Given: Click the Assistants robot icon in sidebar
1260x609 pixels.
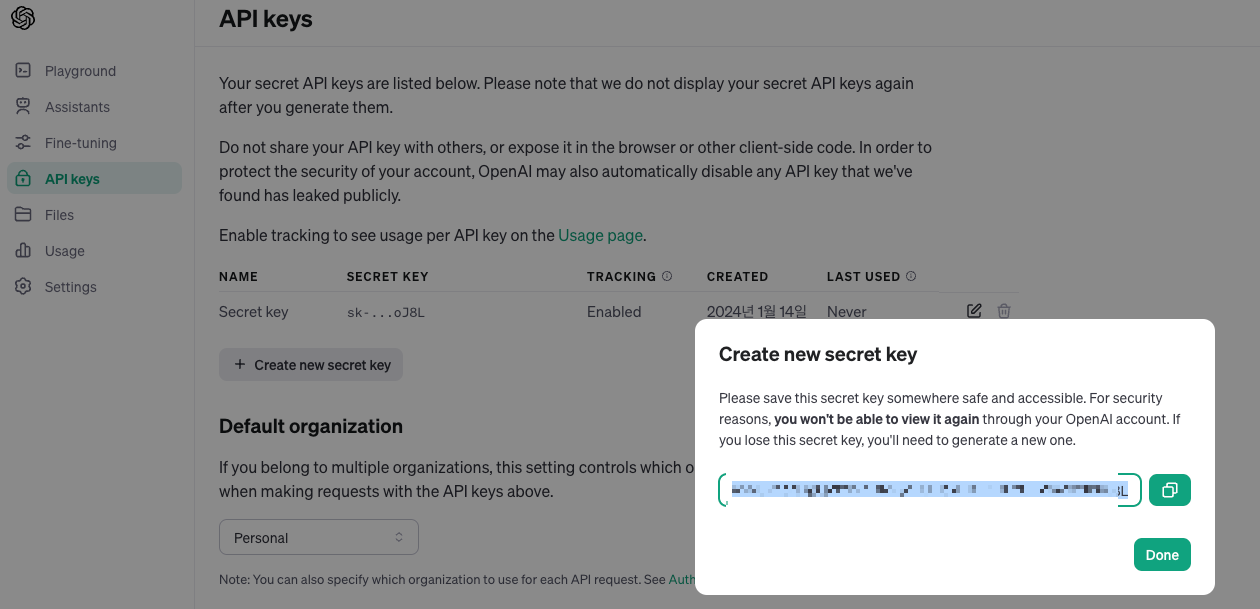Looking at the screenshot, I should (23, 107).
